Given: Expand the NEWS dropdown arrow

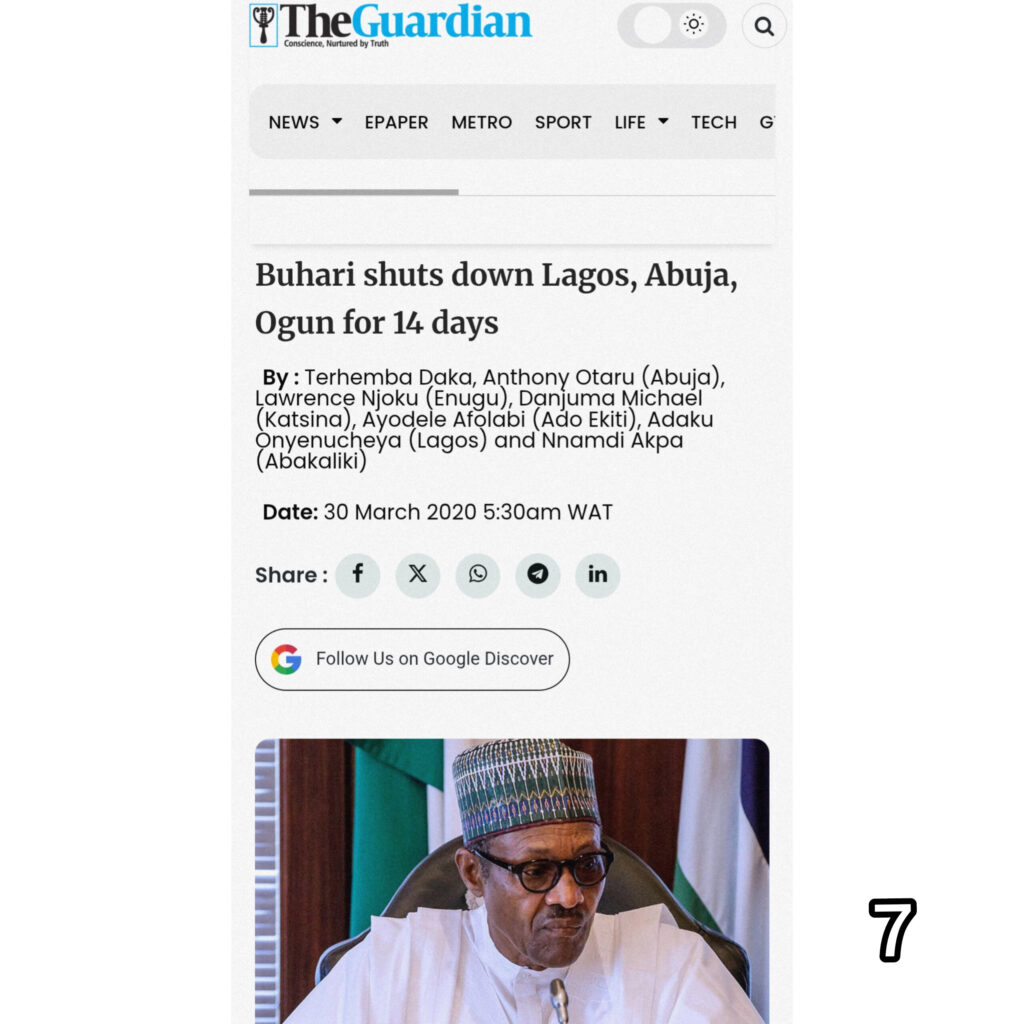Looking at the screenshot, I should (337, 121).
